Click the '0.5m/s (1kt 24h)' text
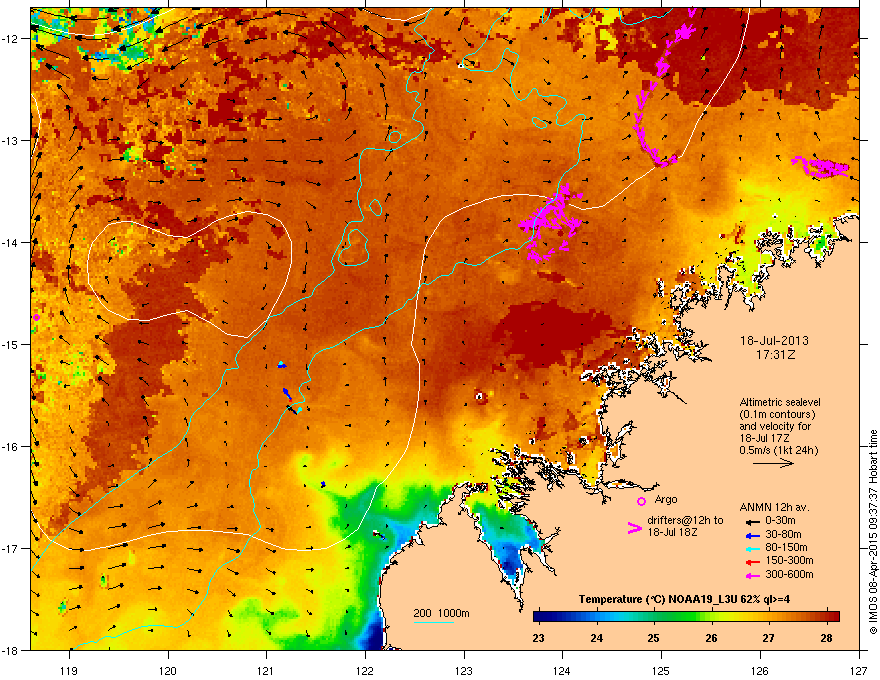The width and height of the screenshot is (880, 680). click(778, 450)
